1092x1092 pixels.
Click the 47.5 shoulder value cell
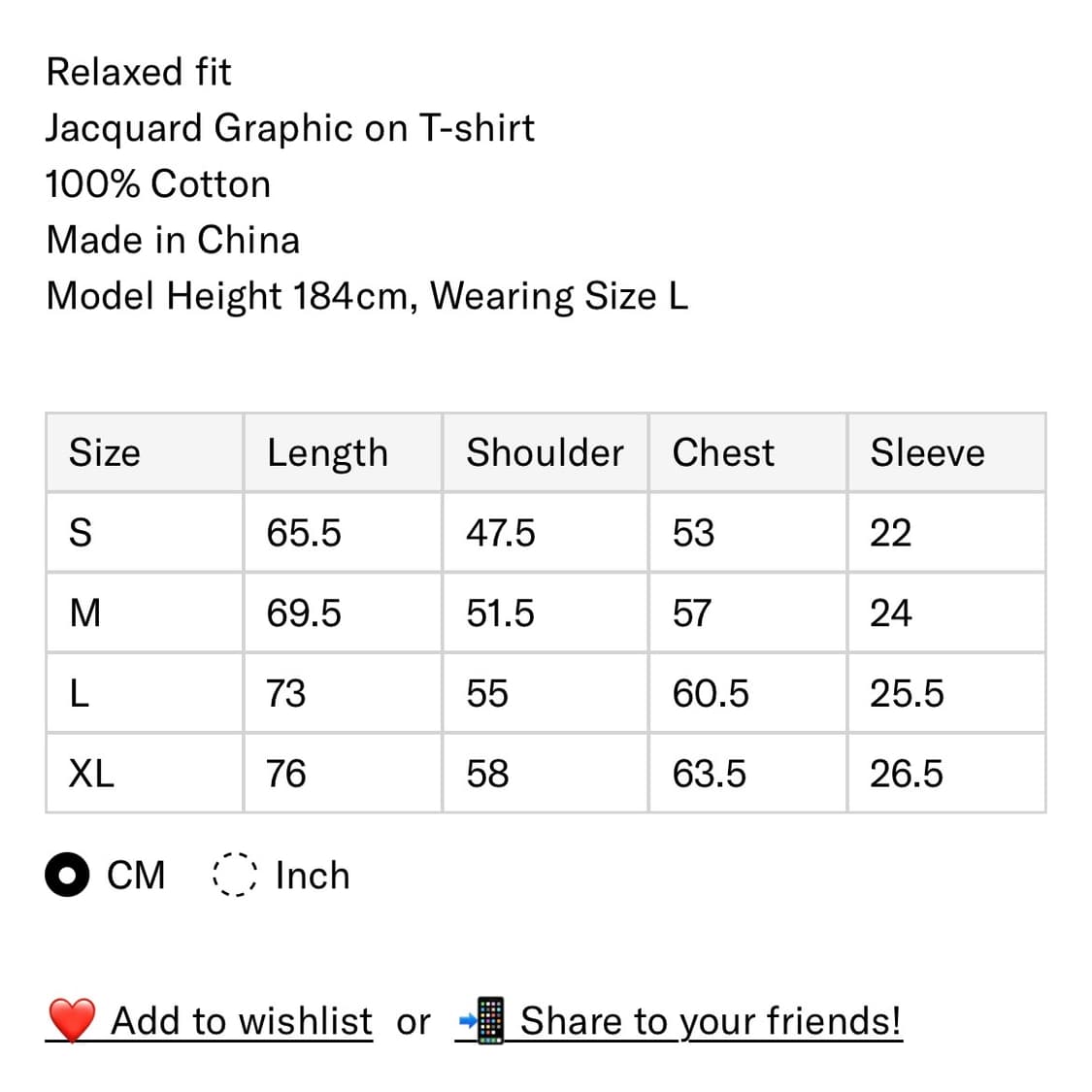(546, 533)
